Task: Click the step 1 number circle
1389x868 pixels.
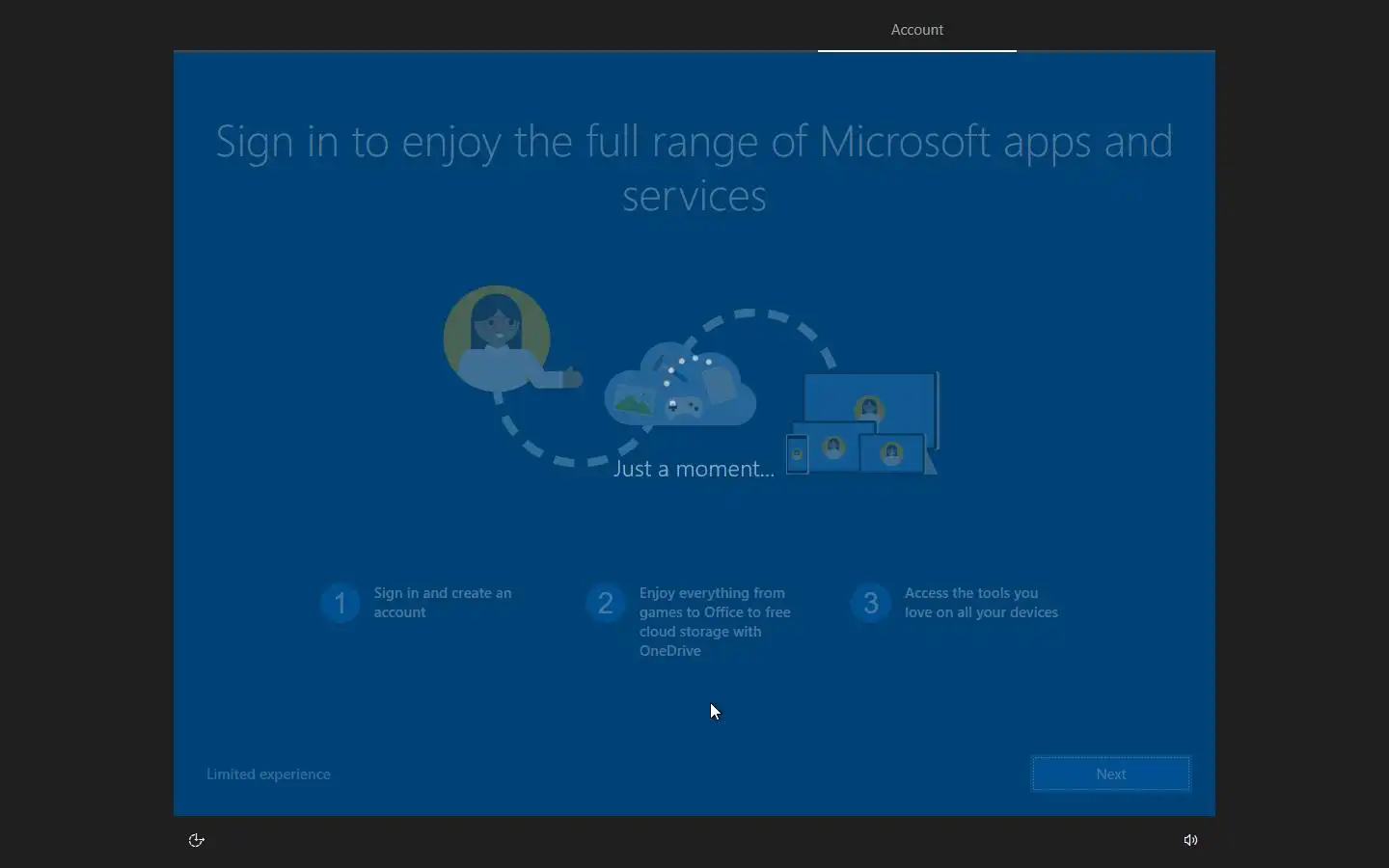Action: (340, 603)
